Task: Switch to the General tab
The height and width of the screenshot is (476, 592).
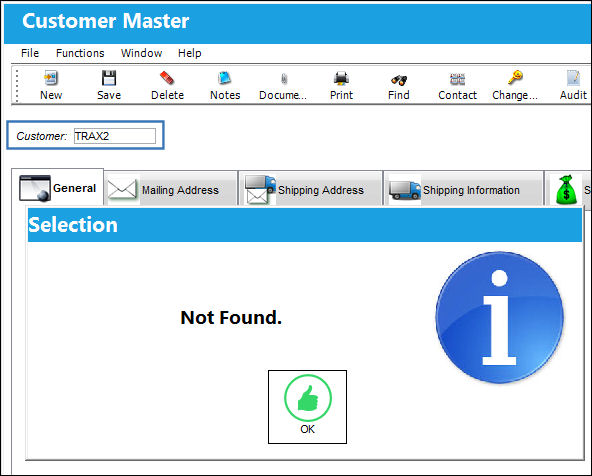Action: pyautogui.click(x=57, y=187)
